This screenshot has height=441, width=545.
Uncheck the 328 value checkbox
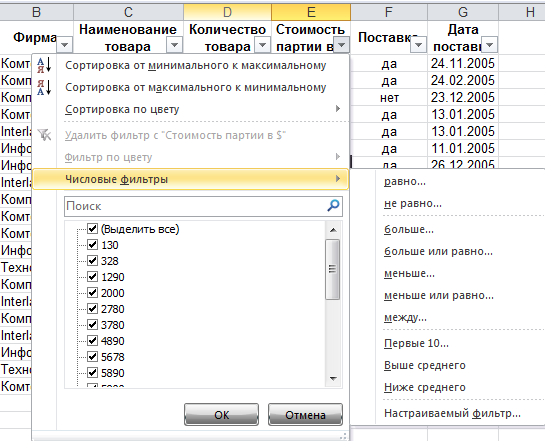[x=92, y=261]
